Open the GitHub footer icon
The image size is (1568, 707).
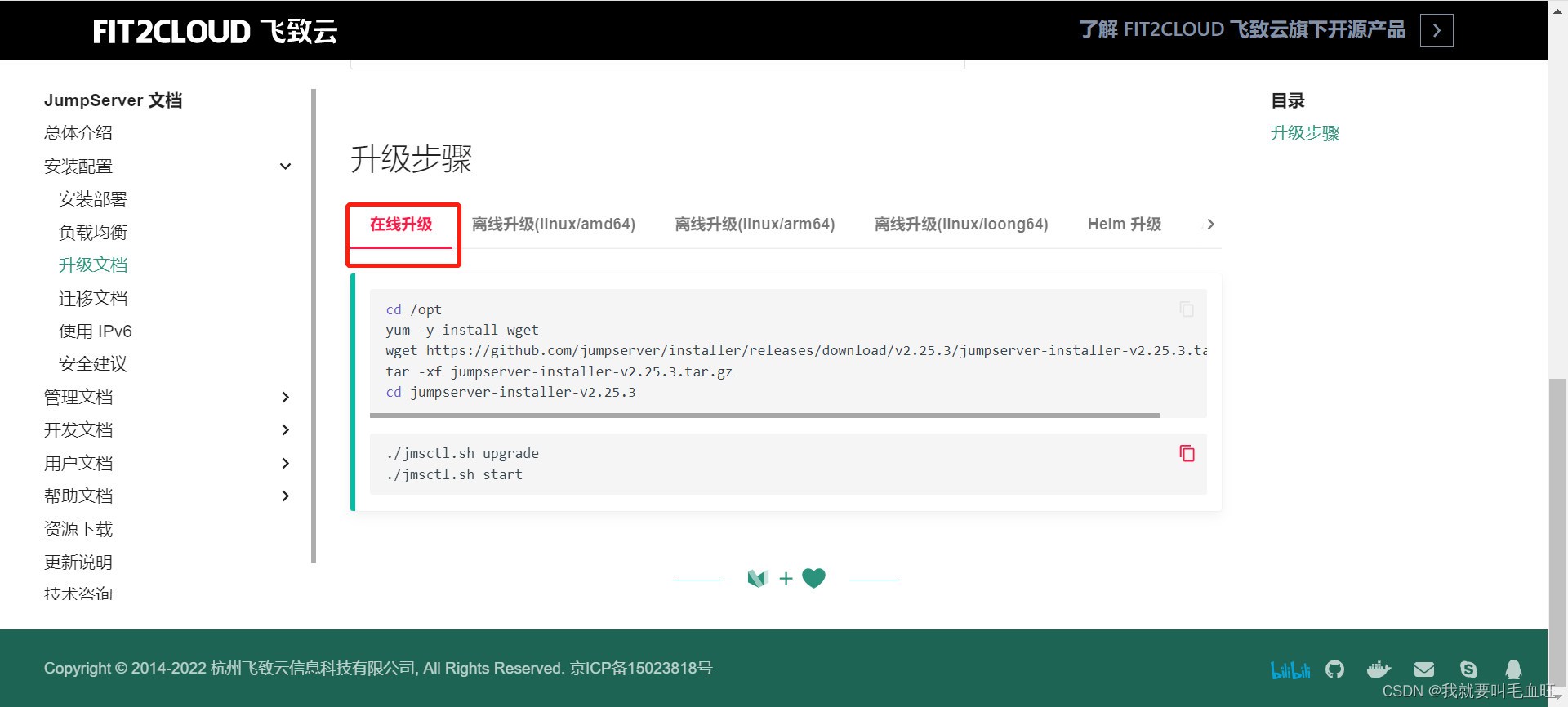pos(1334,669)
